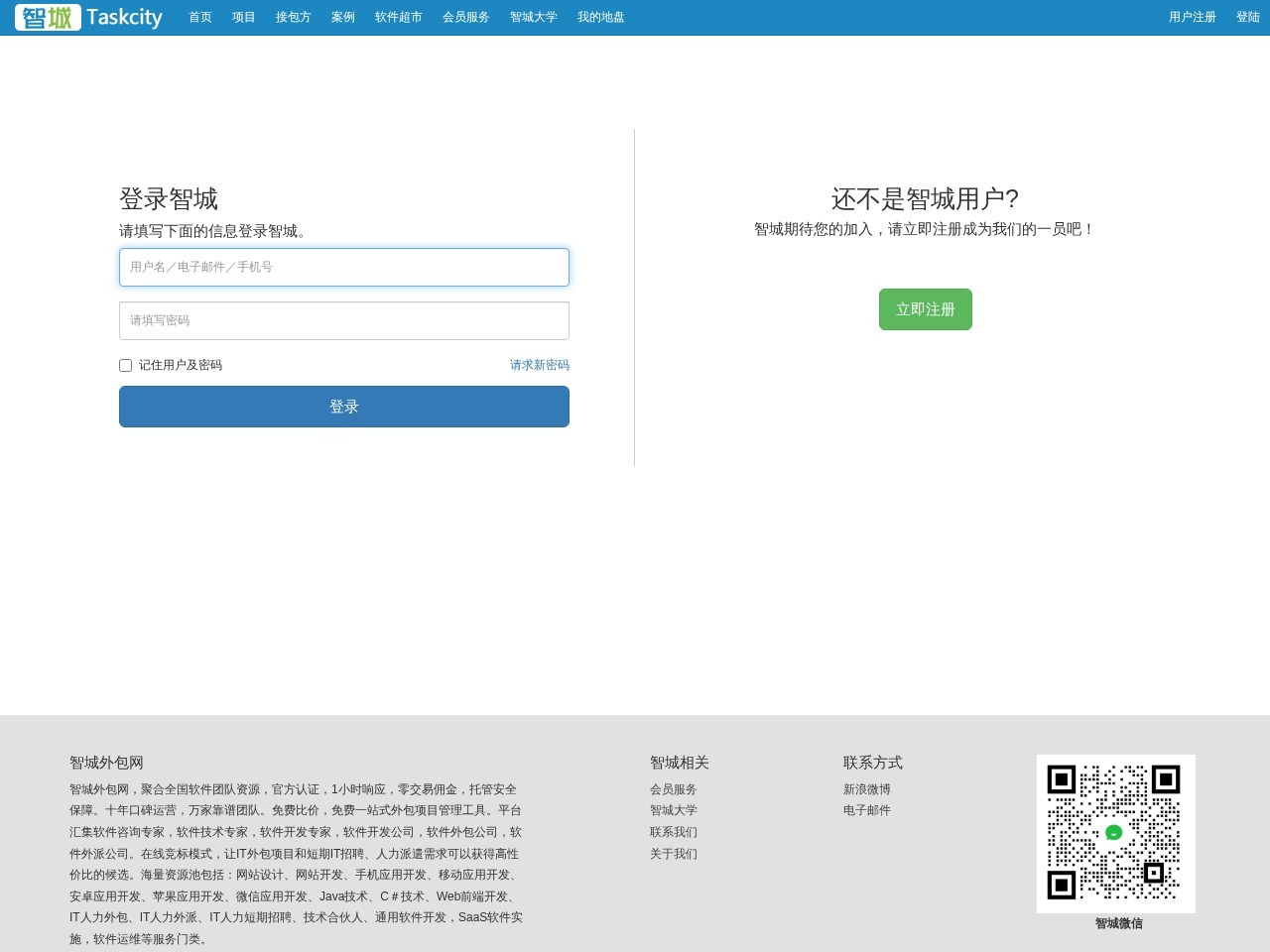Select 接包方 in the top navigation
1270x952 pixels.
tap(294, 17)
